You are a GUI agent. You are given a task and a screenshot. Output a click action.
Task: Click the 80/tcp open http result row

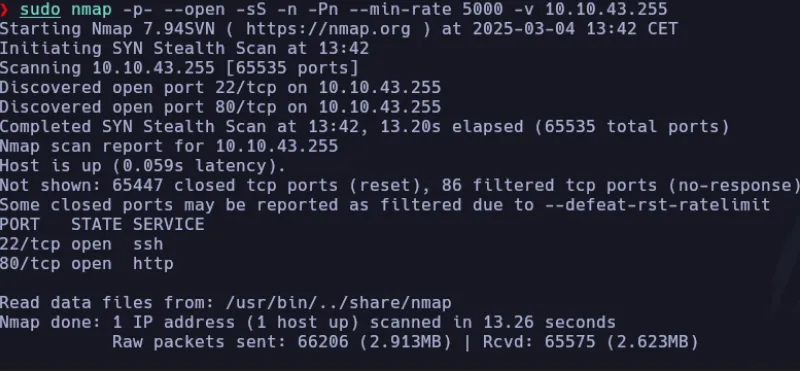point(87,263)
